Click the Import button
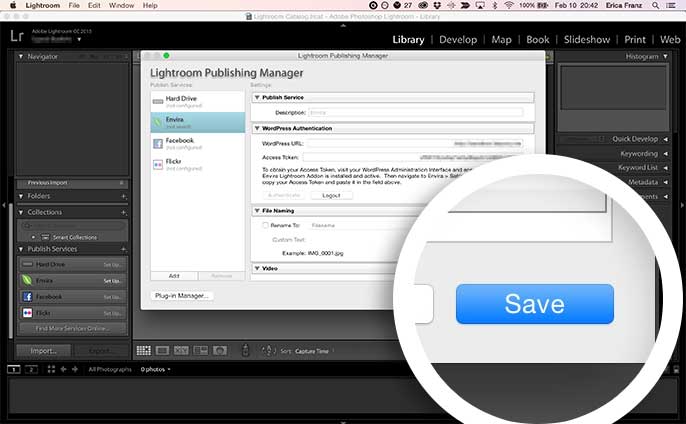Screen dimensions: 686x424 point(43,350)
